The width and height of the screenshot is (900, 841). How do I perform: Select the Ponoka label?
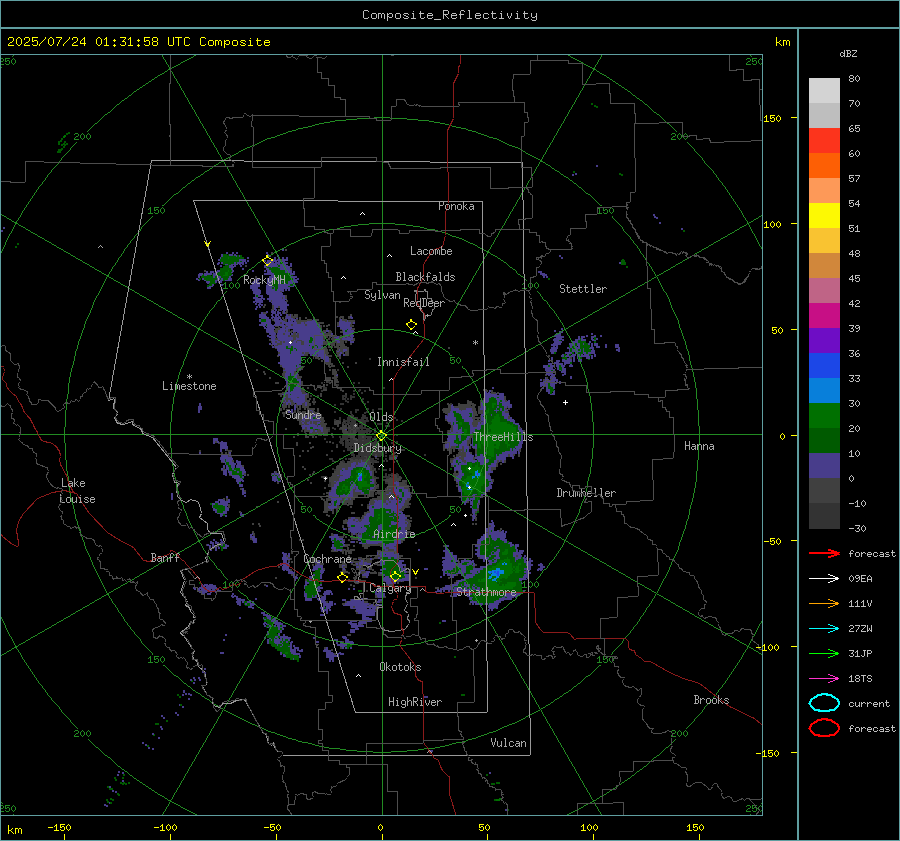click(456, 206)
